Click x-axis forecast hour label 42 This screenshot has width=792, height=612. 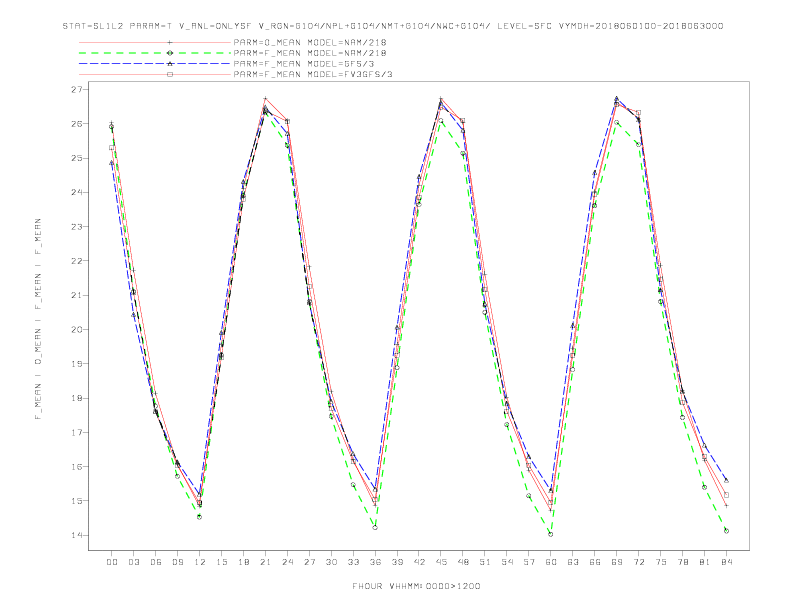tap(419, 562)
